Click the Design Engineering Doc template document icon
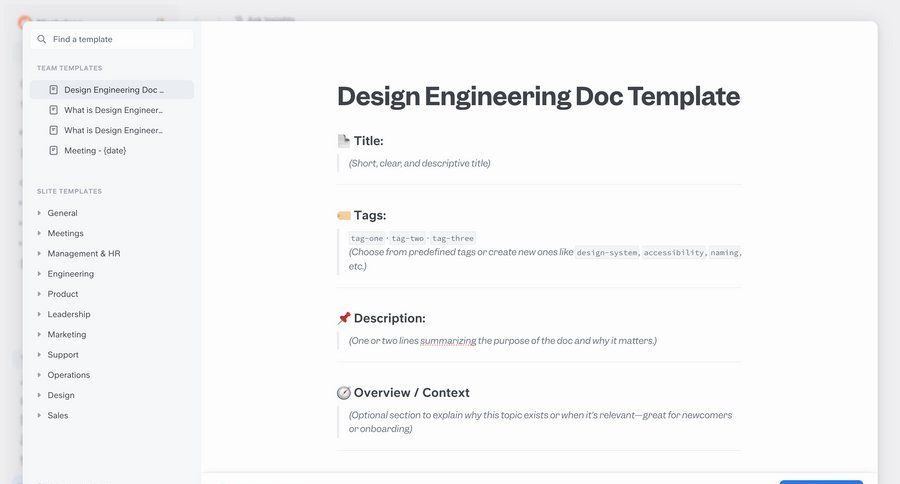Image resolution: width=900 pixels, height=484 pixels. 54,90
